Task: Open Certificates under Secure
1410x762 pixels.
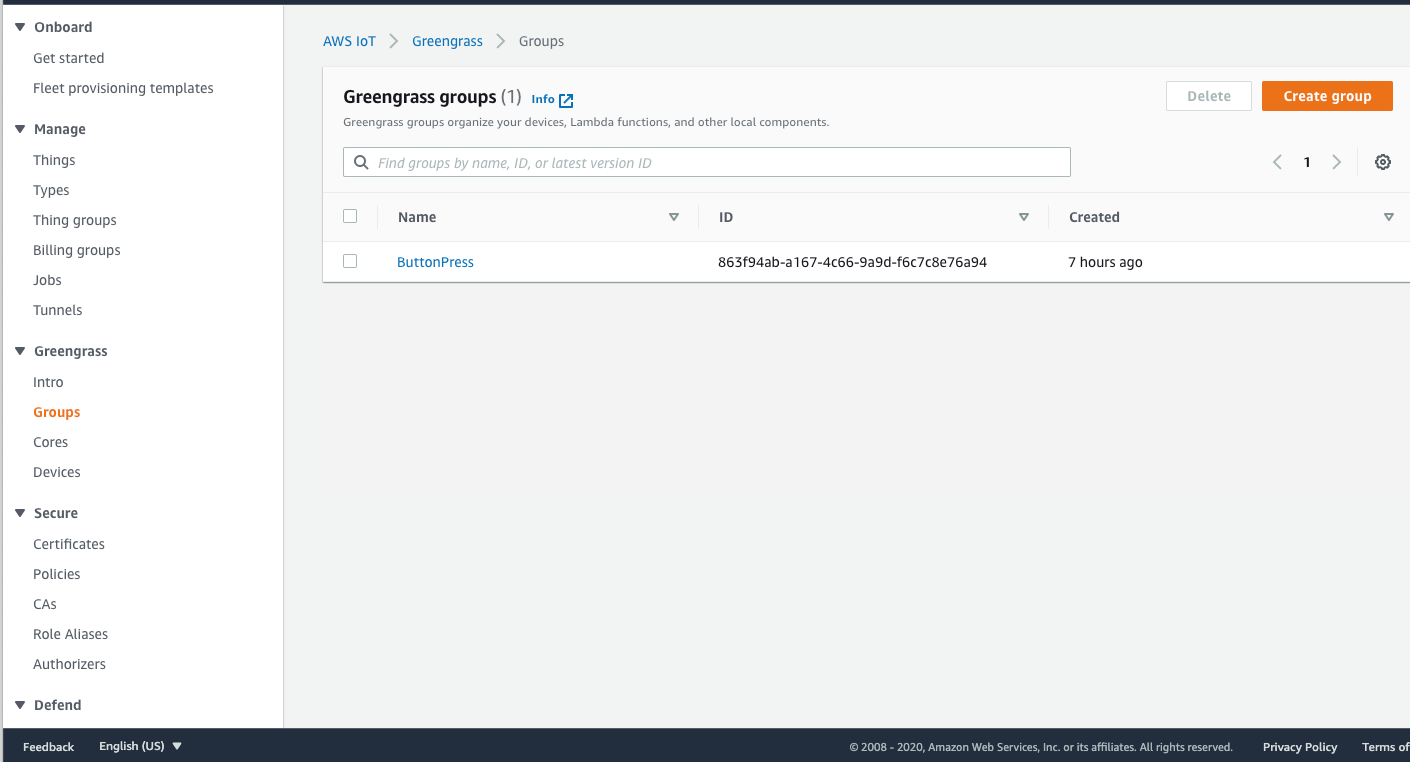Action: pyautogui.click(x=68, y=543)
